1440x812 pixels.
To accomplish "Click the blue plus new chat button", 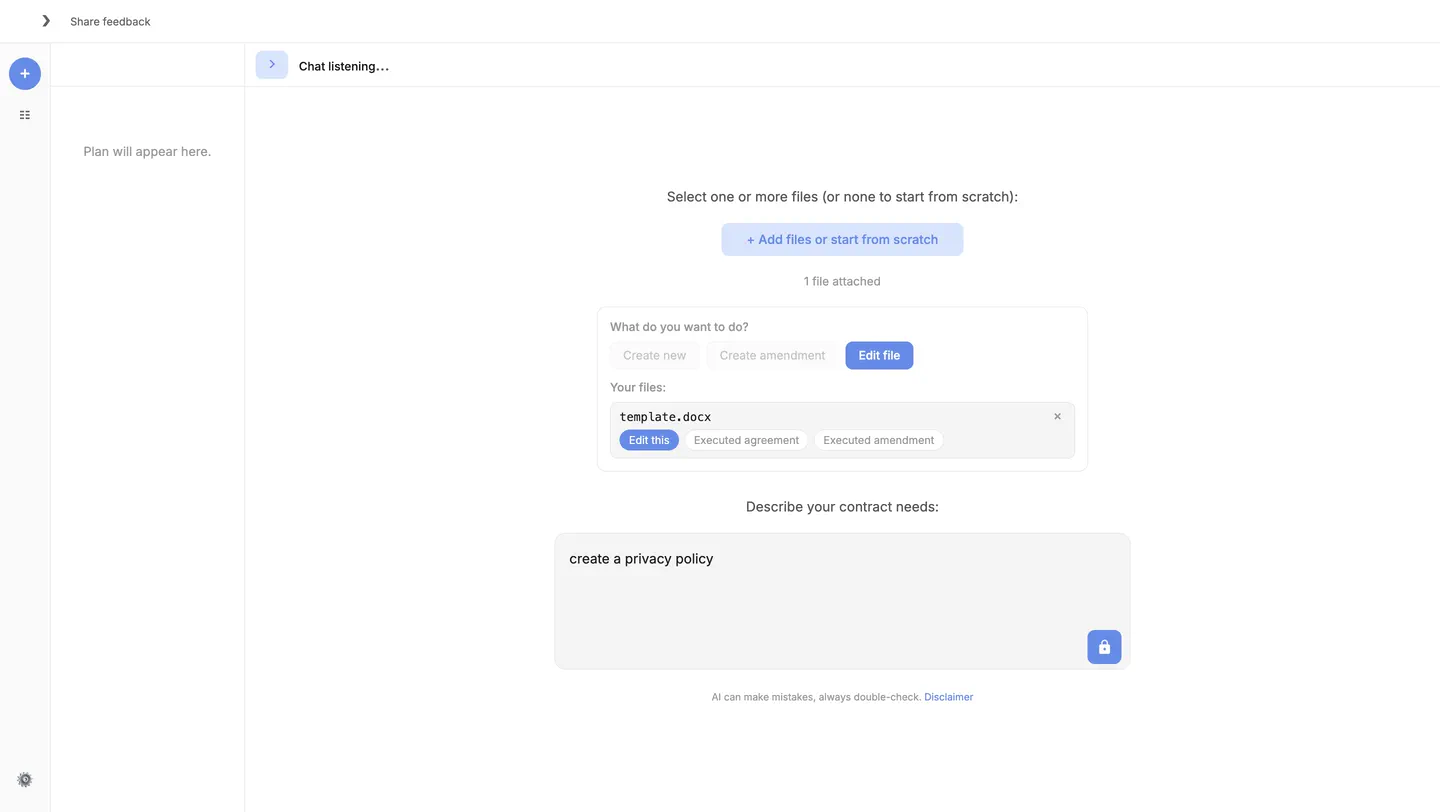I will click(25, 73).
